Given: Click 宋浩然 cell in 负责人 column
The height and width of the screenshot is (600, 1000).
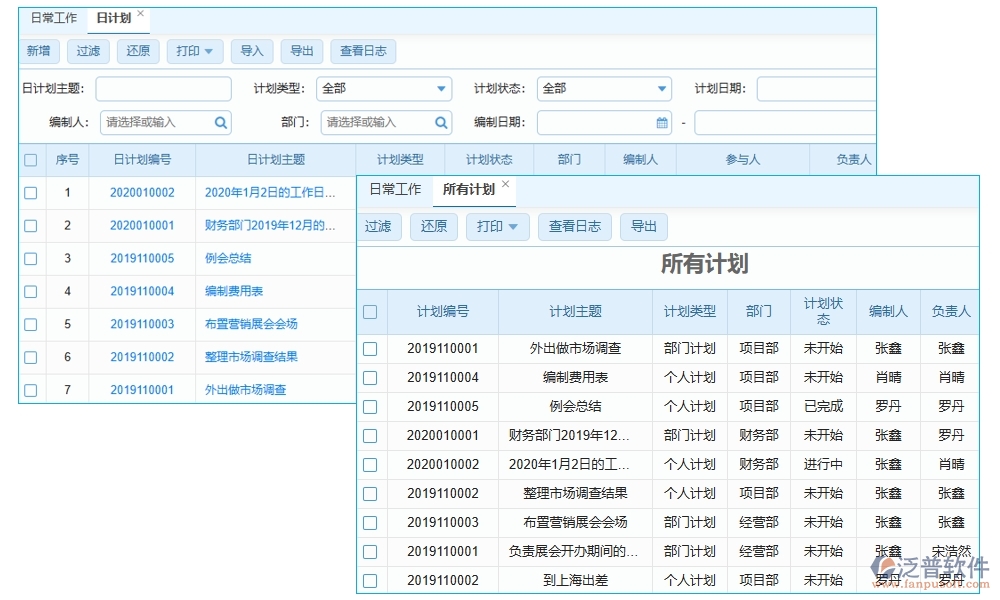Looking at the screenshot, I should [x=952, y=552].
